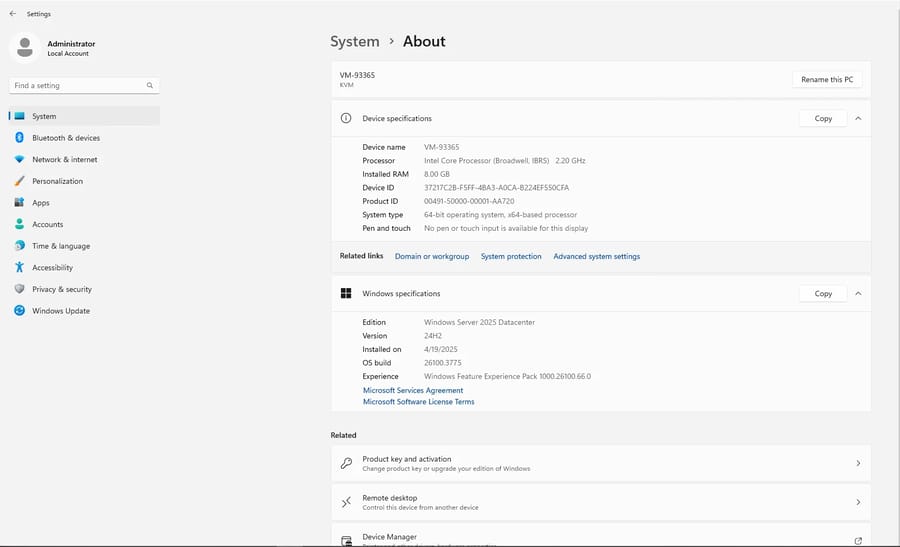Image resolution: width=900 pixels, height=547 pixels.
Task: Copy the Device specifications
Action: pyautogui.click(x=823, y=118)
